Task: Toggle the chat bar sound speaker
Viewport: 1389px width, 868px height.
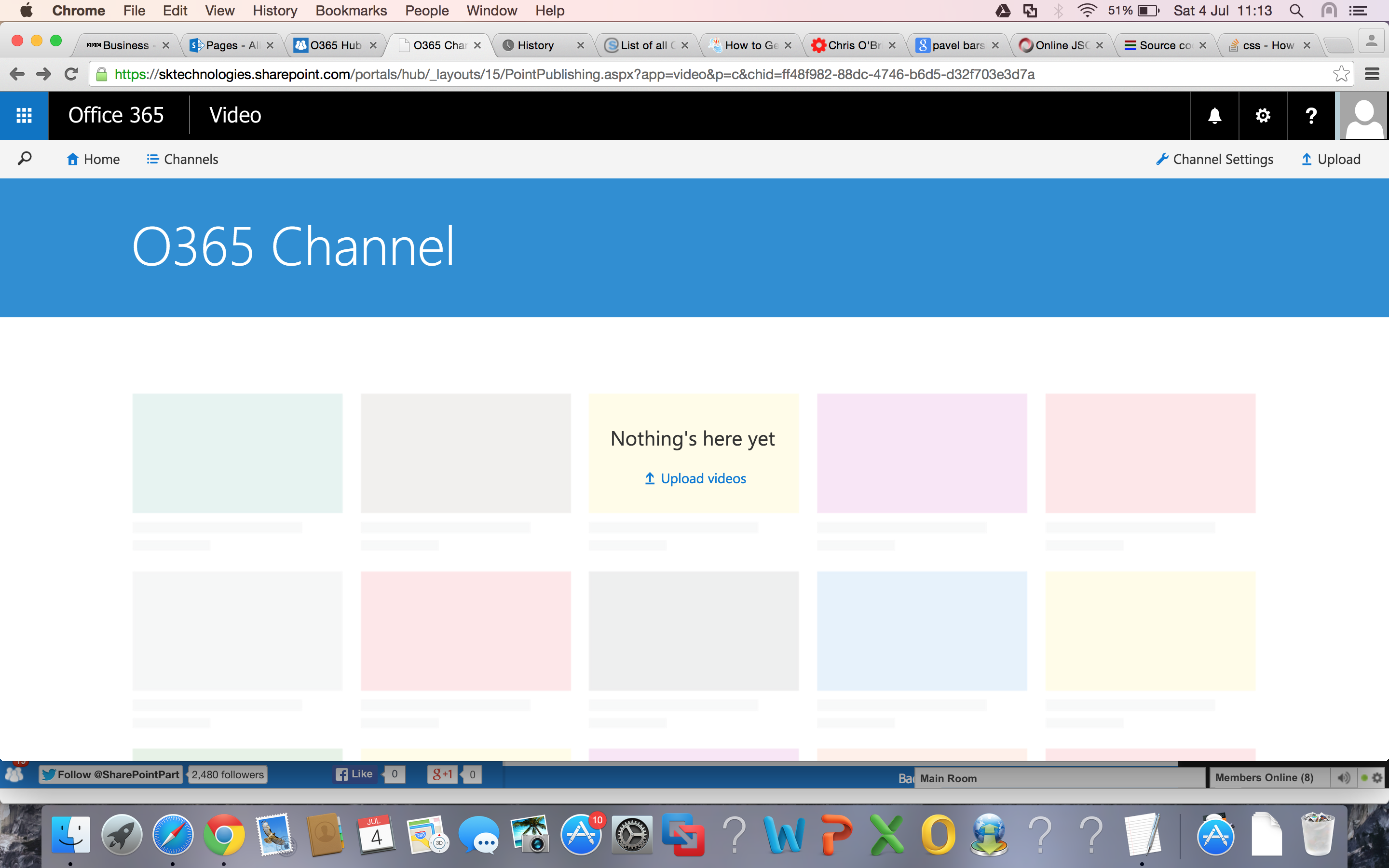Action: [1344, 778]
